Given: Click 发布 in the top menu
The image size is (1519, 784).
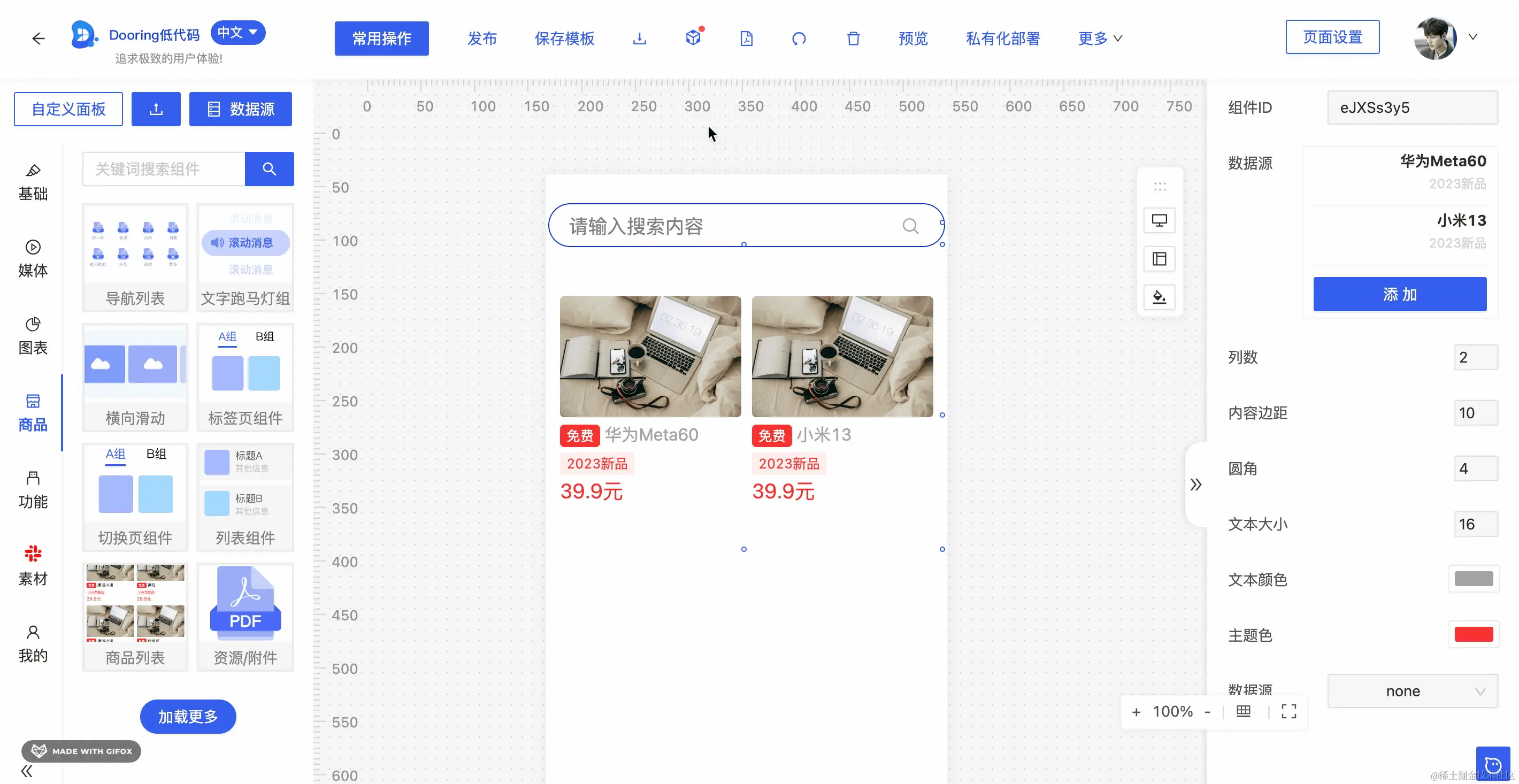Looking at the screenshot, I should click(482, 39).
